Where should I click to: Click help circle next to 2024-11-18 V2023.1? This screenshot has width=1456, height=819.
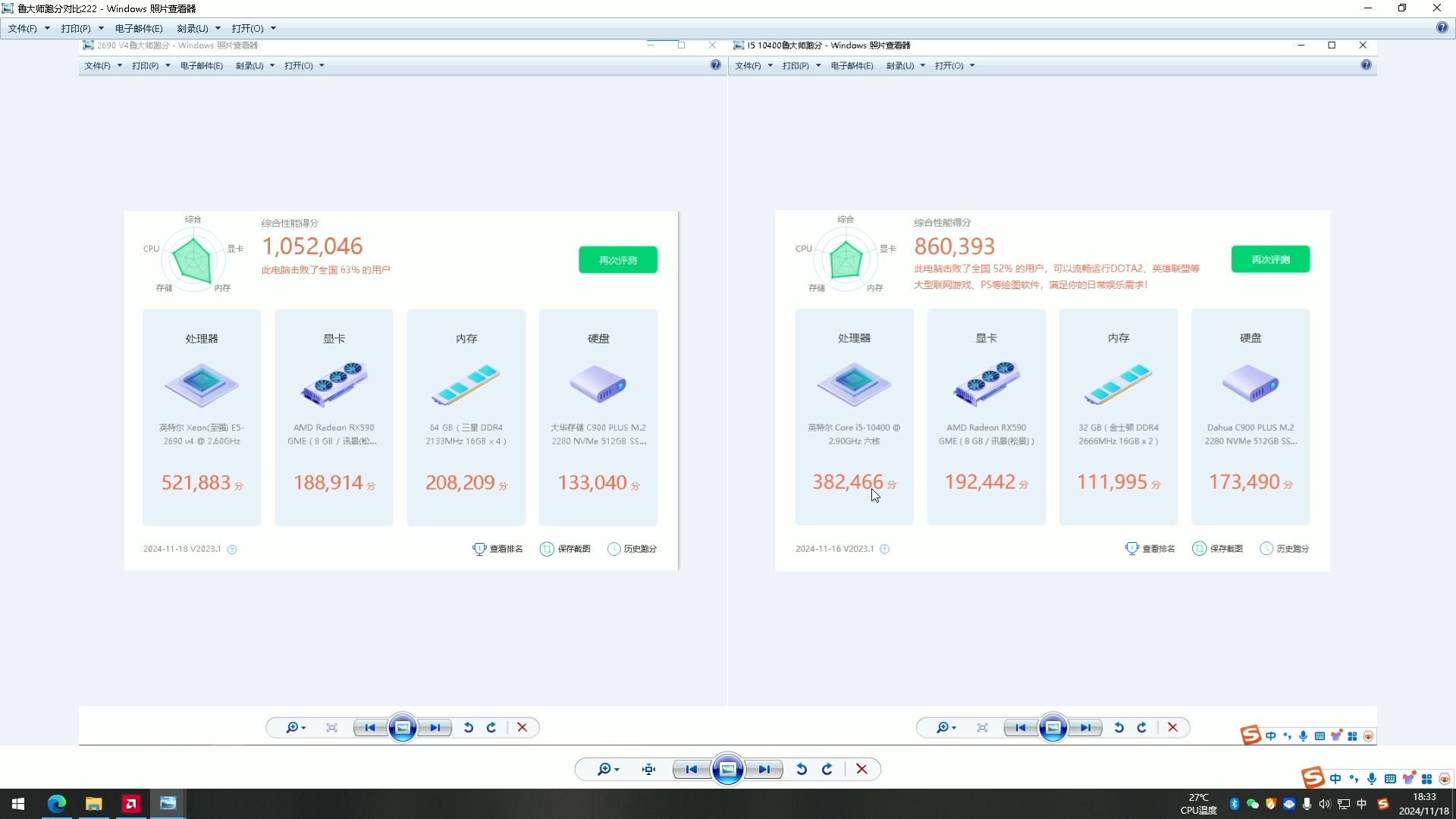tap(232, 550)
